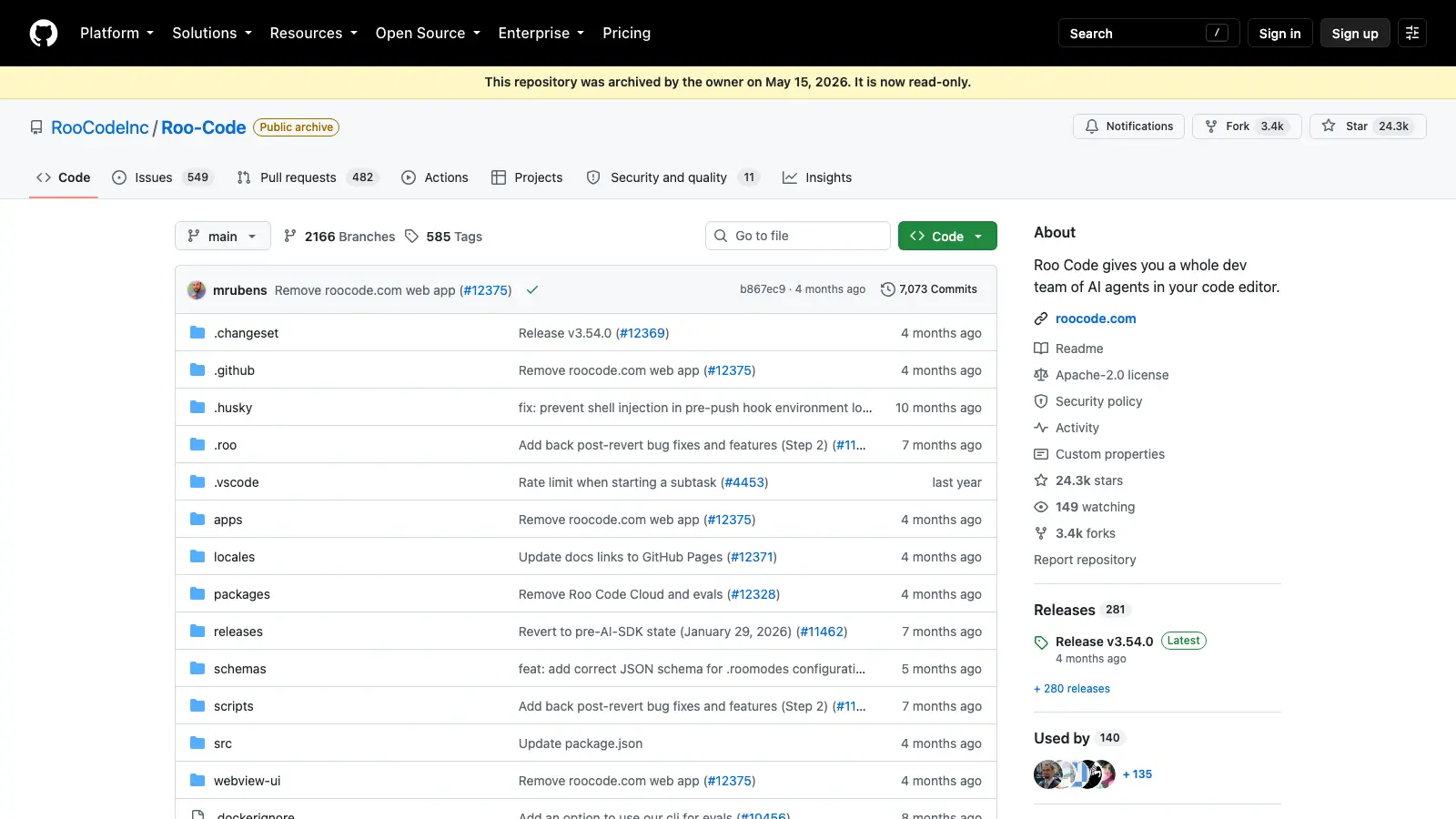1456x819 pixels.
Task: Open the Used by avatars group
Action: click(x=1075, y=774)
